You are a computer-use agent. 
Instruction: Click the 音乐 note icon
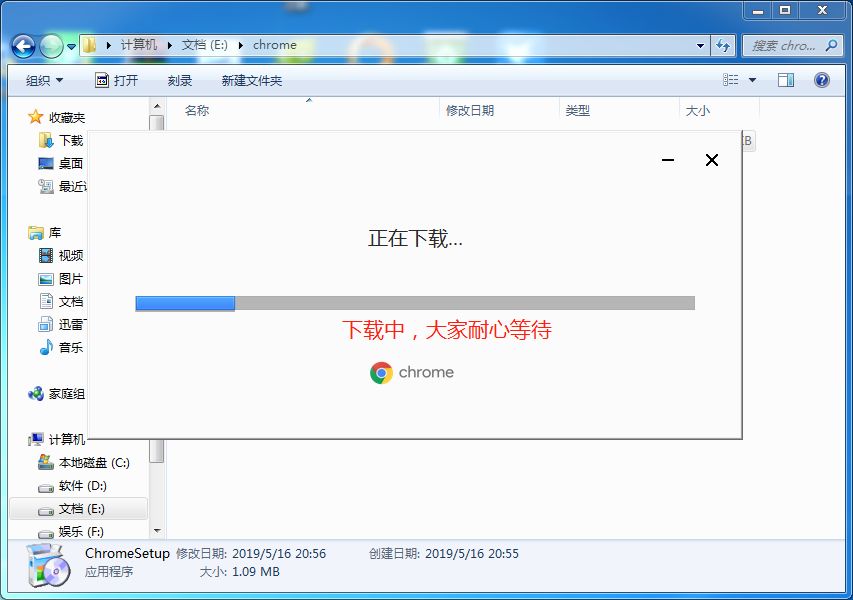coord(46,347)
